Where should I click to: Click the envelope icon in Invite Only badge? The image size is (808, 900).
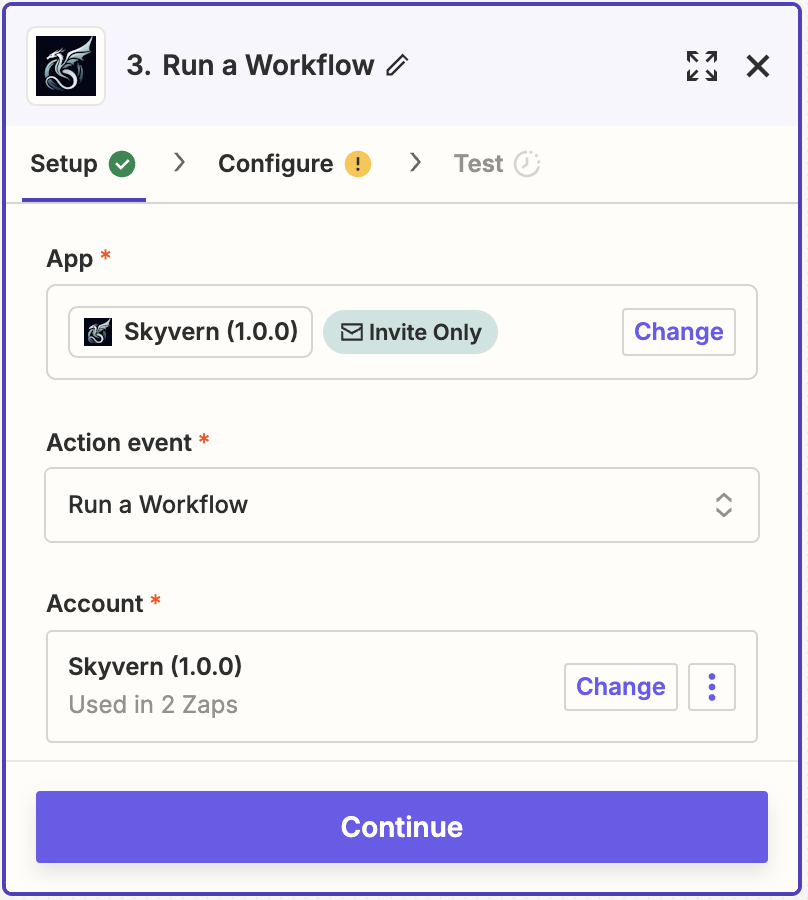[351, 332]
